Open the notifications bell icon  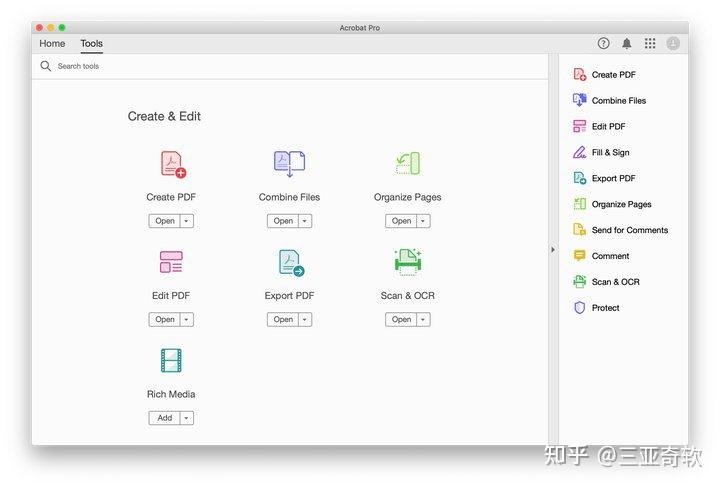point(627,44)
